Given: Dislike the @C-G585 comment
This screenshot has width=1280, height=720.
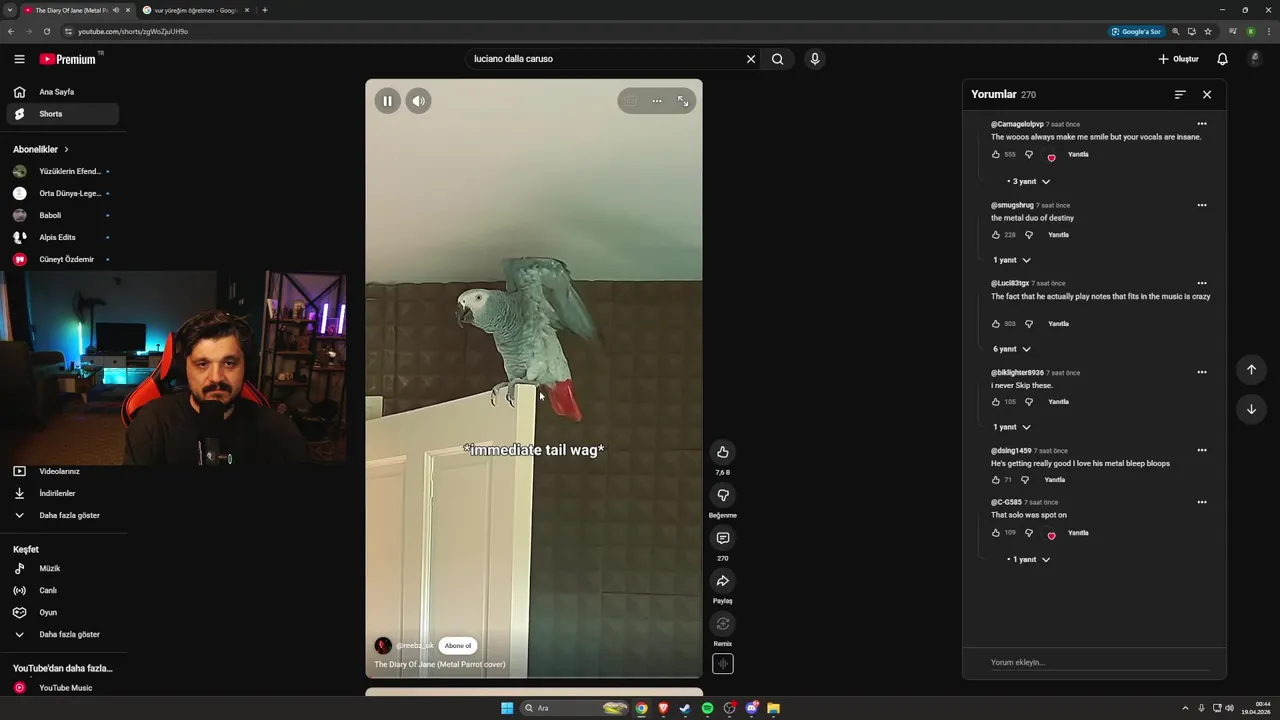Looking at the screenshot, I should click(1029, 533).
